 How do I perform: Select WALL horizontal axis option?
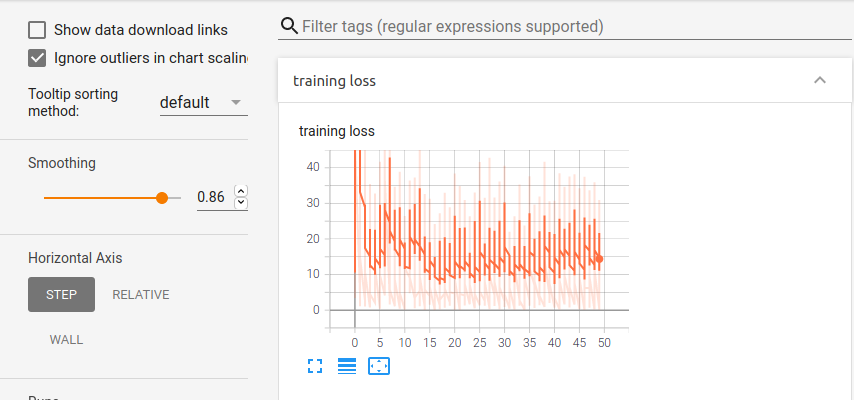(x=66, y=340)
